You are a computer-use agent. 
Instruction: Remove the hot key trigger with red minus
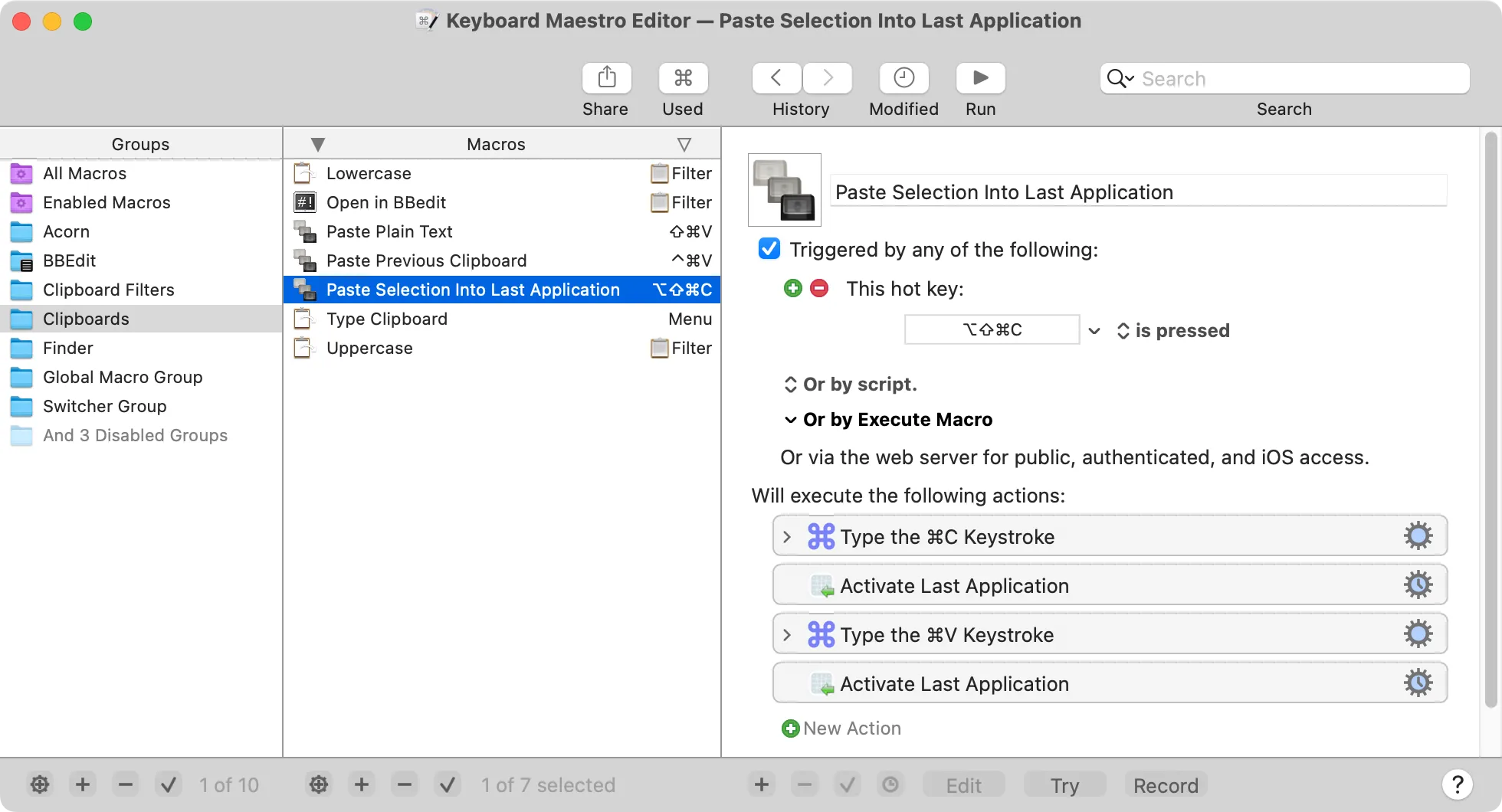[x=818, y=289]
